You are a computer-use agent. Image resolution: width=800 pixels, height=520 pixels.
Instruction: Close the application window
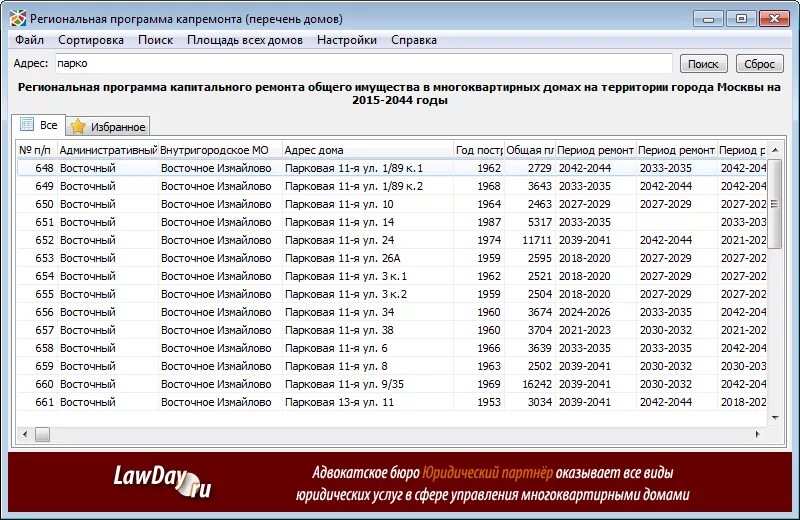[x=774, y=19]
